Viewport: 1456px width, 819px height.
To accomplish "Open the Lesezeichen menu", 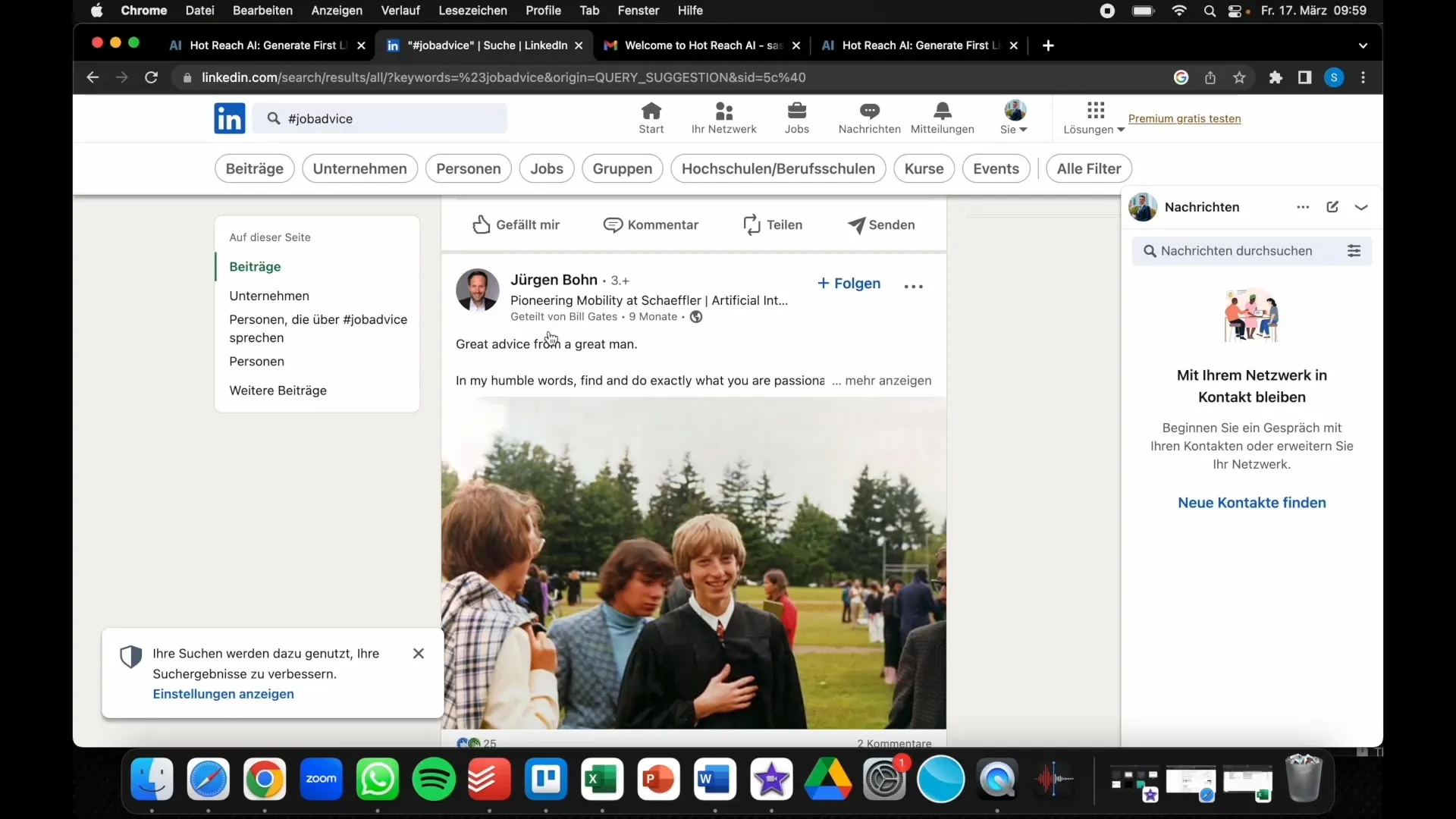I will [472, 11].
